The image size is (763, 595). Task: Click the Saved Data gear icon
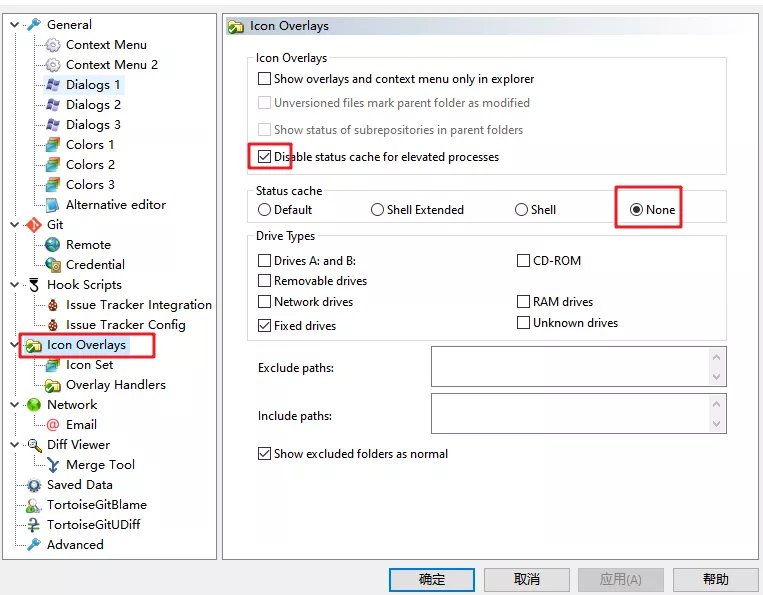34,485
